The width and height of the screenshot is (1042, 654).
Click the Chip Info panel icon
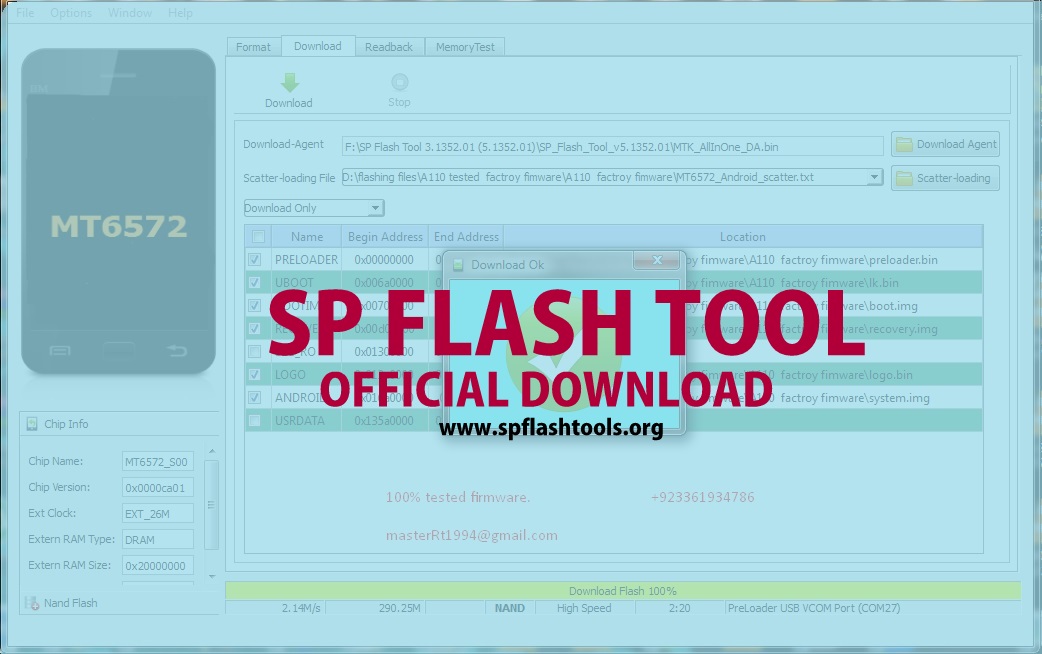(x=32, y=423)
